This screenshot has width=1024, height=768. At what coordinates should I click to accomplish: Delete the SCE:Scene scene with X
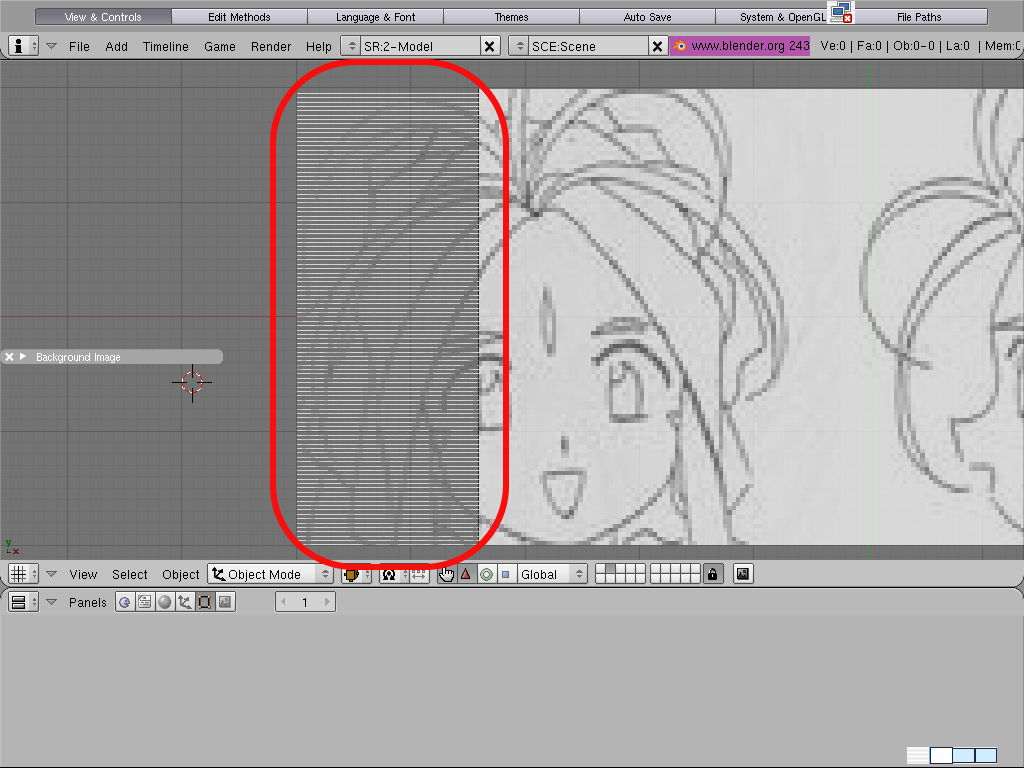658,46
